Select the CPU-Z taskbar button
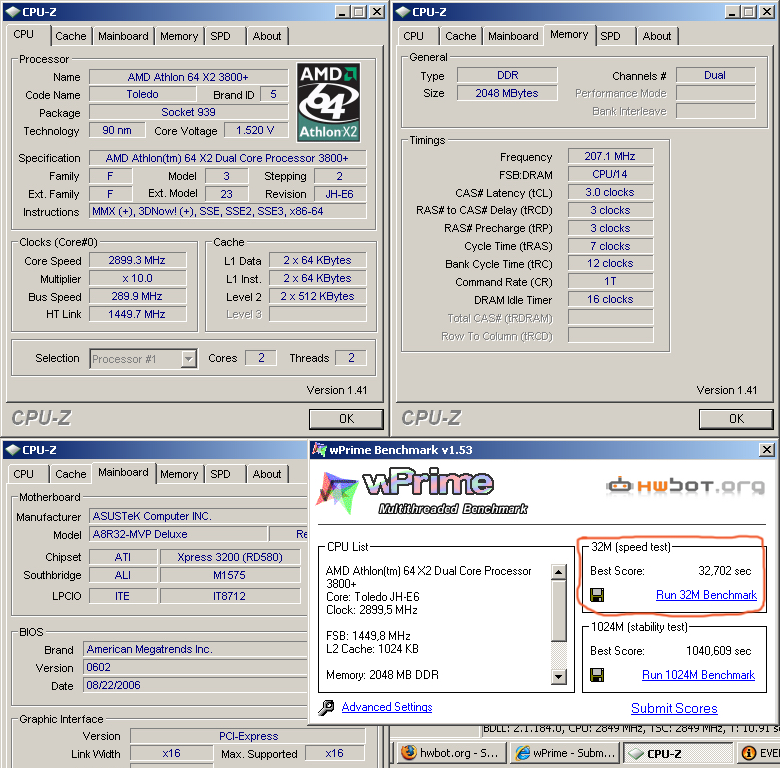The width and height of the screenshot is (780, 768). coord(678,754)
